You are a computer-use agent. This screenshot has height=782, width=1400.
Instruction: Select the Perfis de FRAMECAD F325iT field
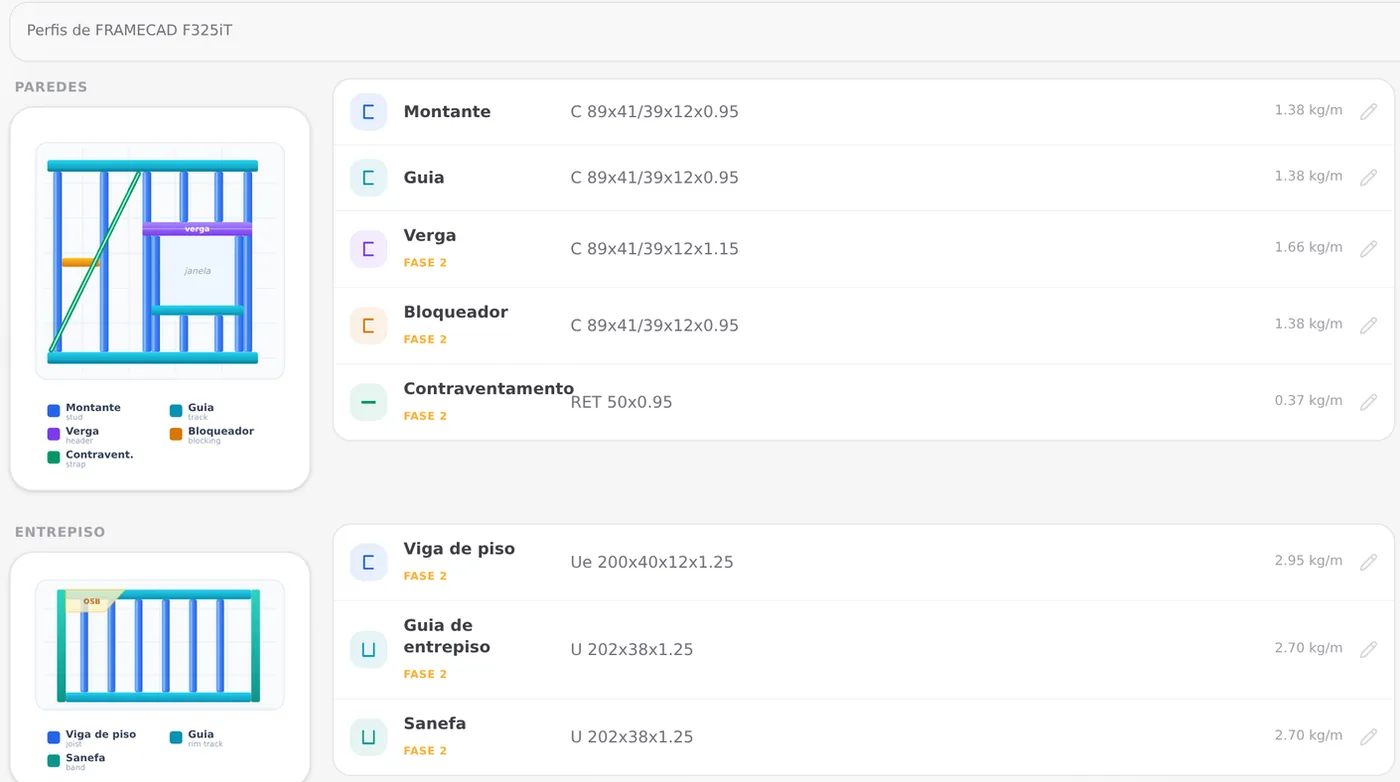click(700, 31)
